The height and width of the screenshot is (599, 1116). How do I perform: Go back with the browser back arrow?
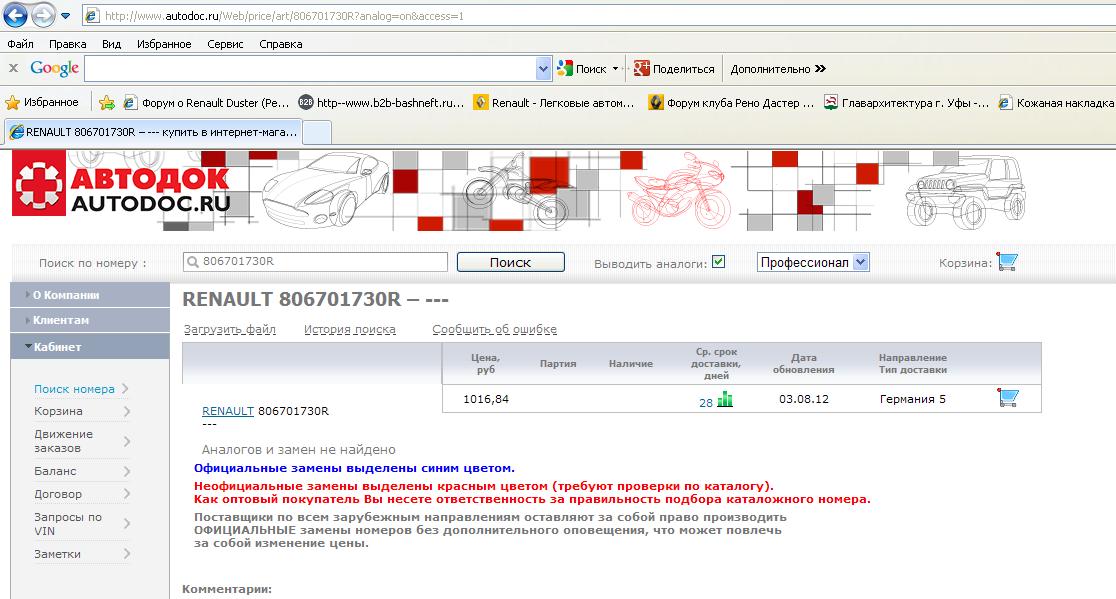click(x=16, y=15)
